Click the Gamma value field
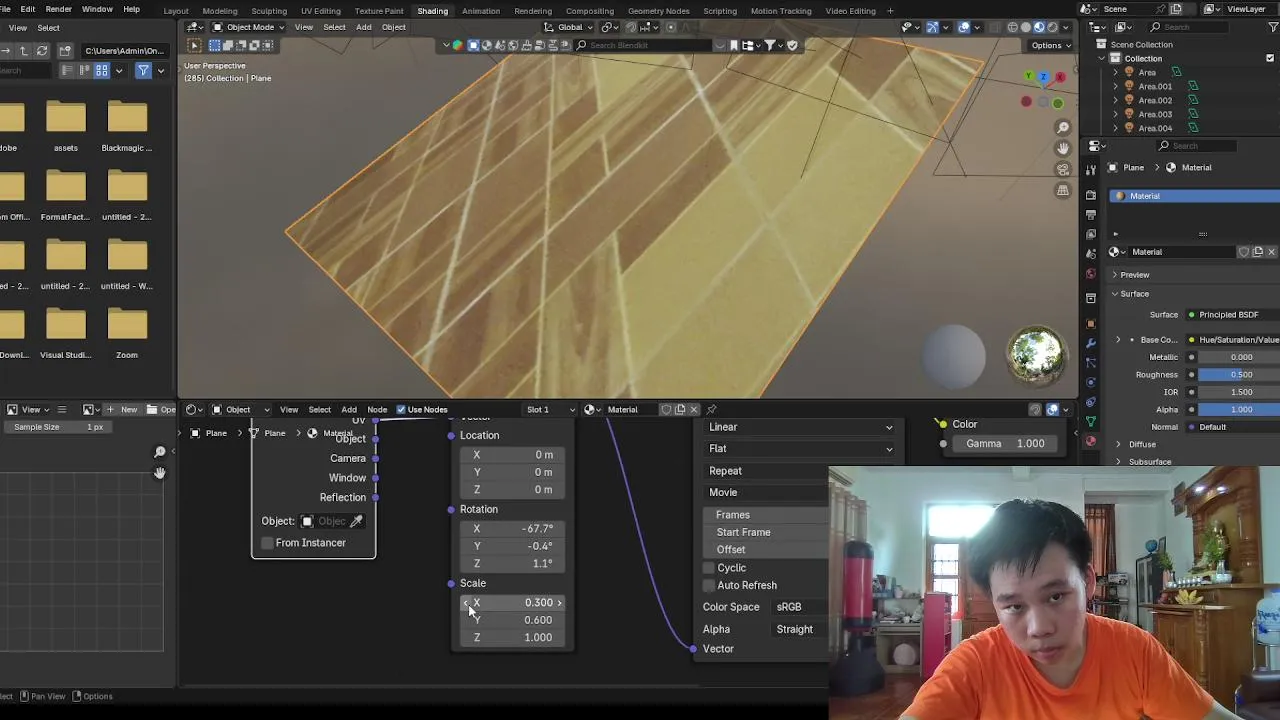This screenshot has width=1280, height=720. [x=1003, y=444]
